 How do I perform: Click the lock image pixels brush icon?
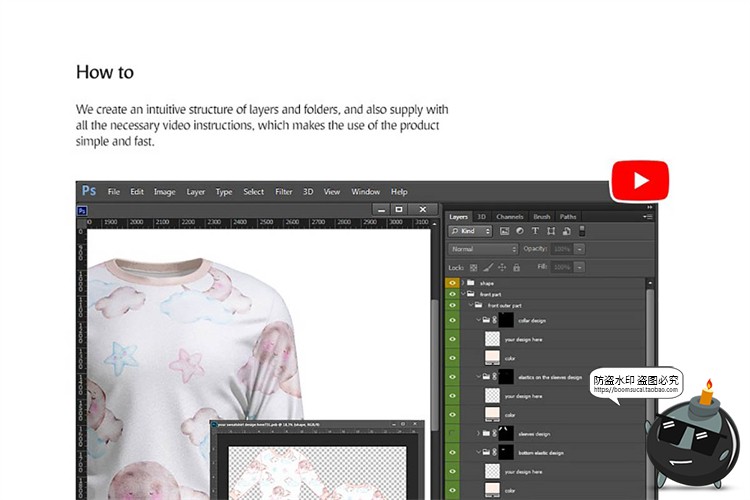coord(488,268)
